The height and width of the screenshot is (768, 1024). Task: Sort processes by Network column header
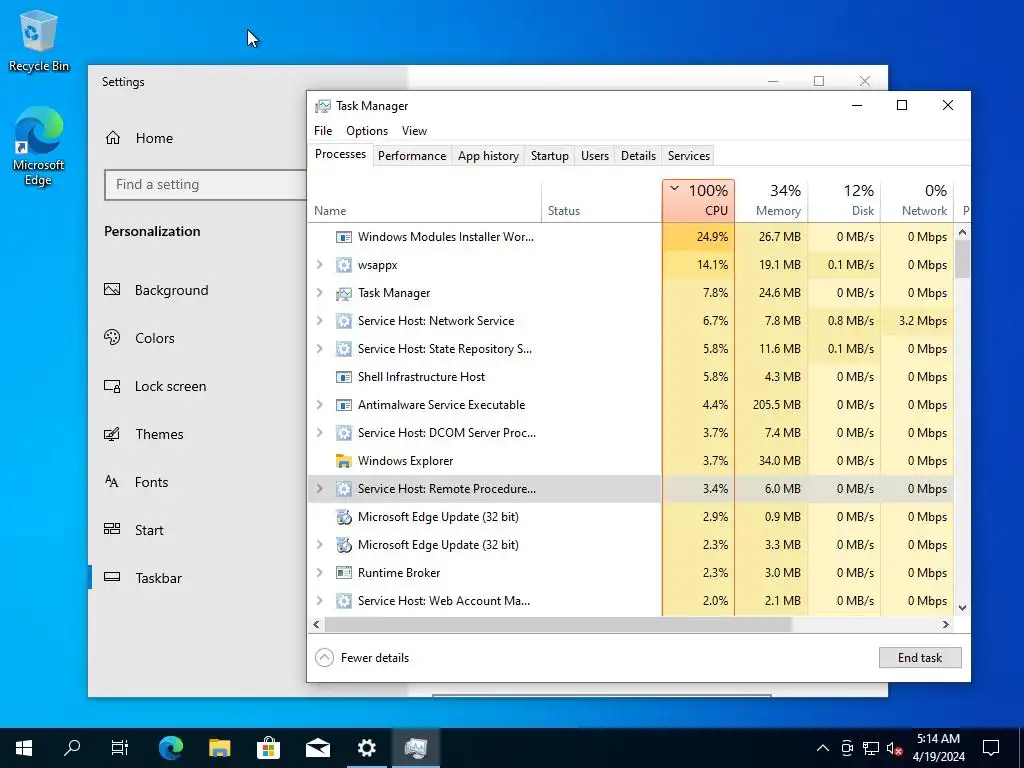coord(918,200)
